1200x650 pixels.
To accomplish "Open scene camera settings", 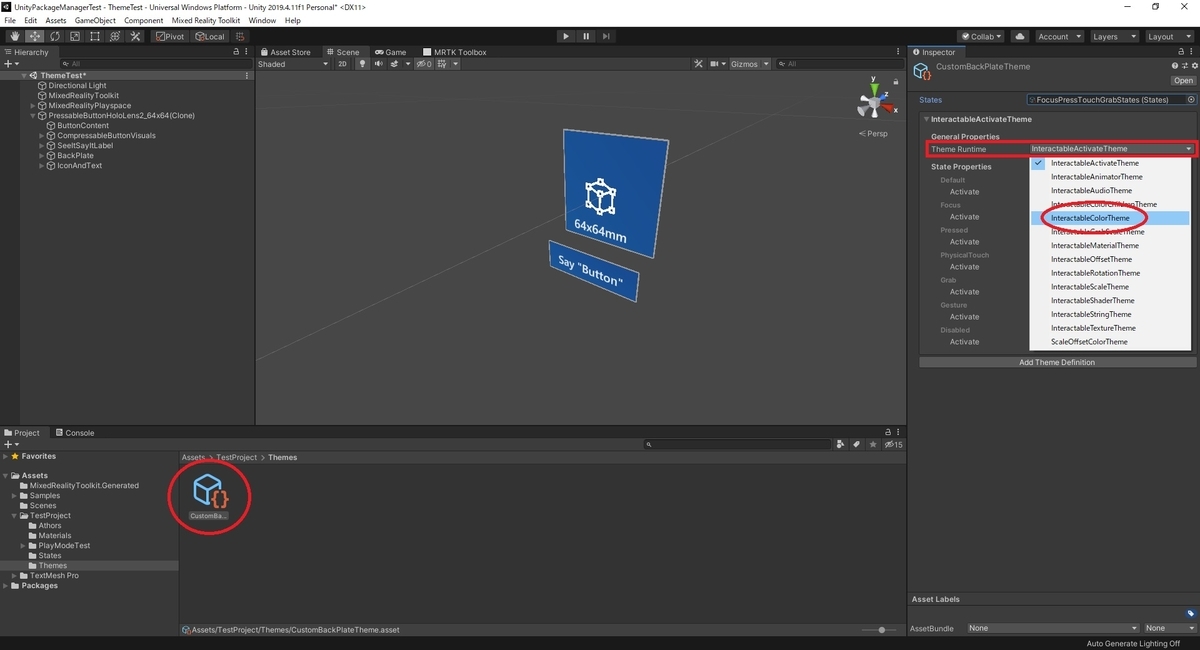I will coord(718,64).
